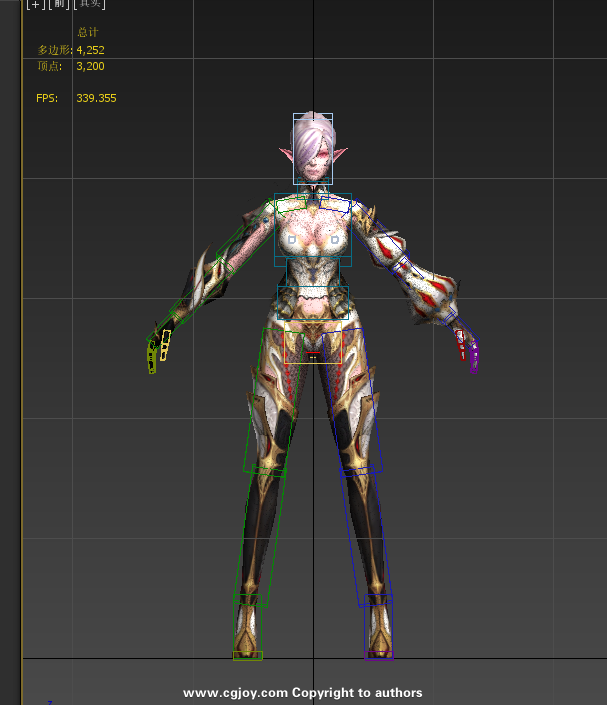Select the green thigh bone box

pos(268,400)
